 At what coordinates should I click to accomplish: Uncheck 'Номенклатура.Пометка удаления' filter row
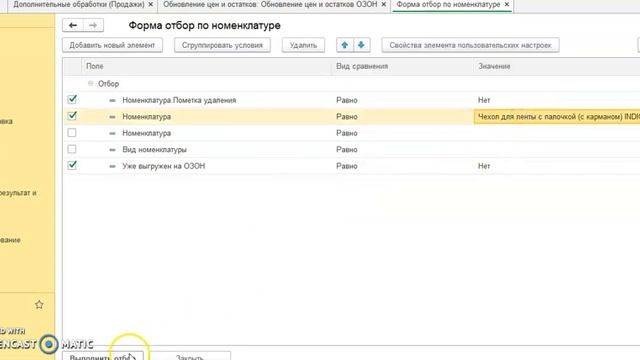pos(72,99)
